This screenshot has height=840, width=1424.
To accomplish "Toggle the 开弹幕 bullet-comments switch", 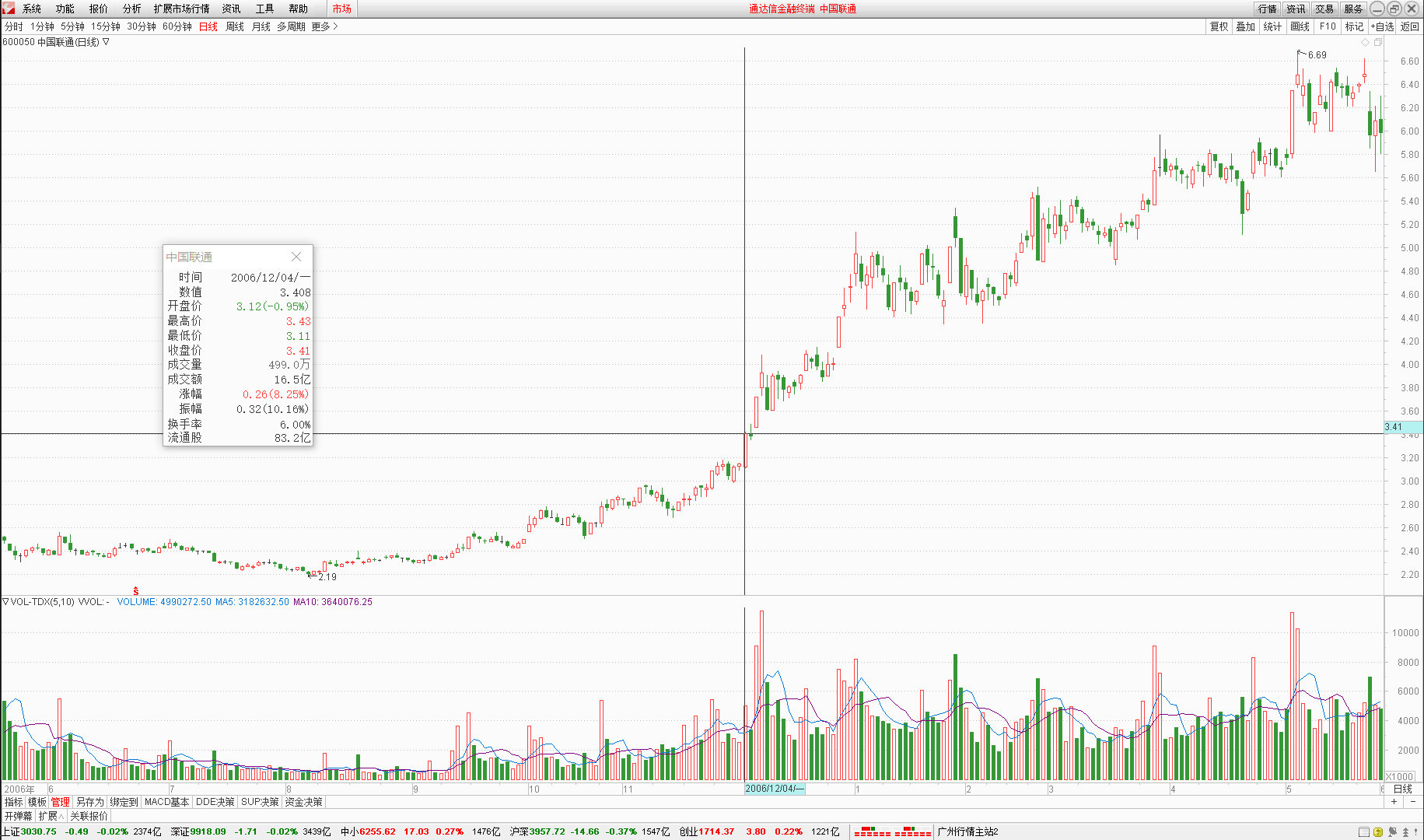I will (18, 816).
